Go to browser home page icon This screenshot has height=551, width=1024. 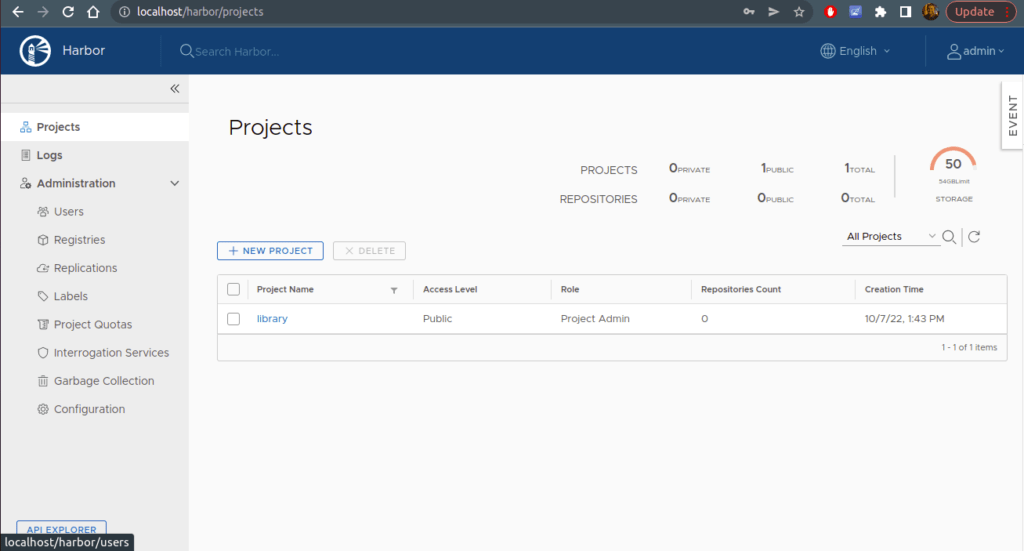[93, 12]
